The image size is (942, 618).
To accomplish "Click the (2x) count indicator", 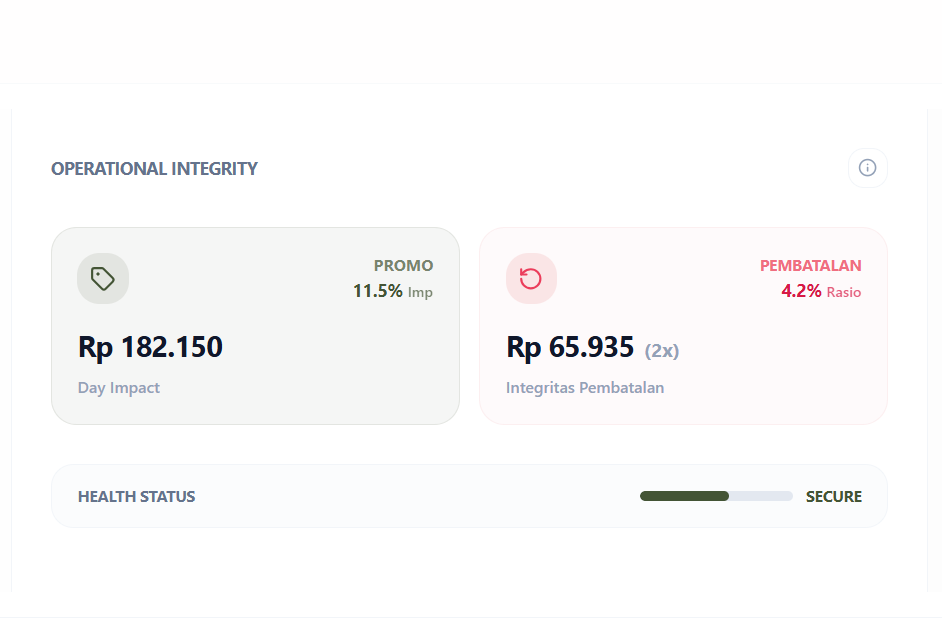I will (x=662, y=351).
